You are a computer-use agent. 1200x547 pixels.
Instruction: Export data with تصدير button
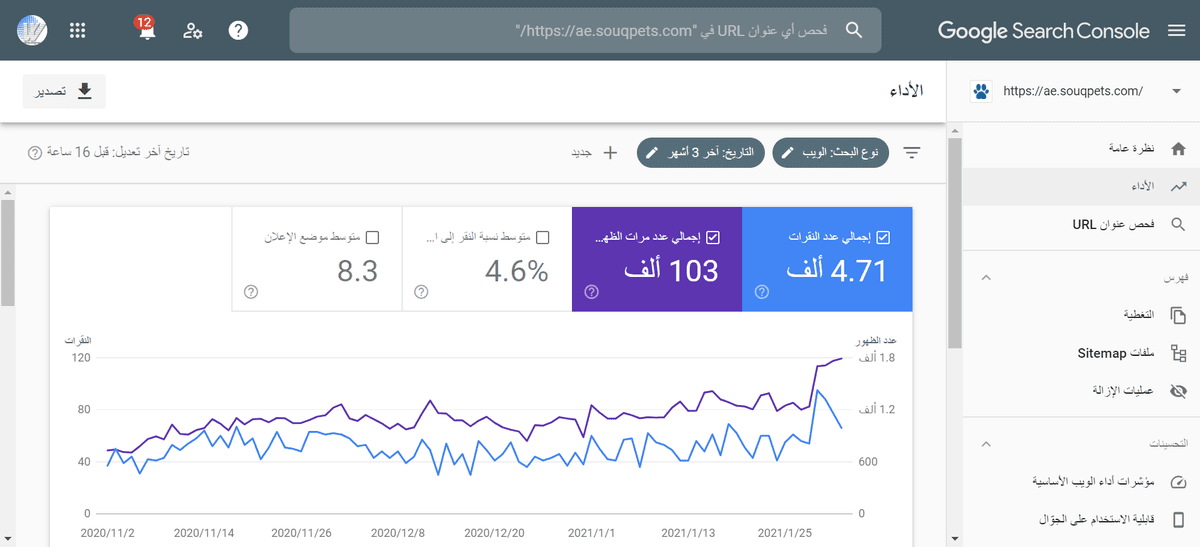point(64,91)
